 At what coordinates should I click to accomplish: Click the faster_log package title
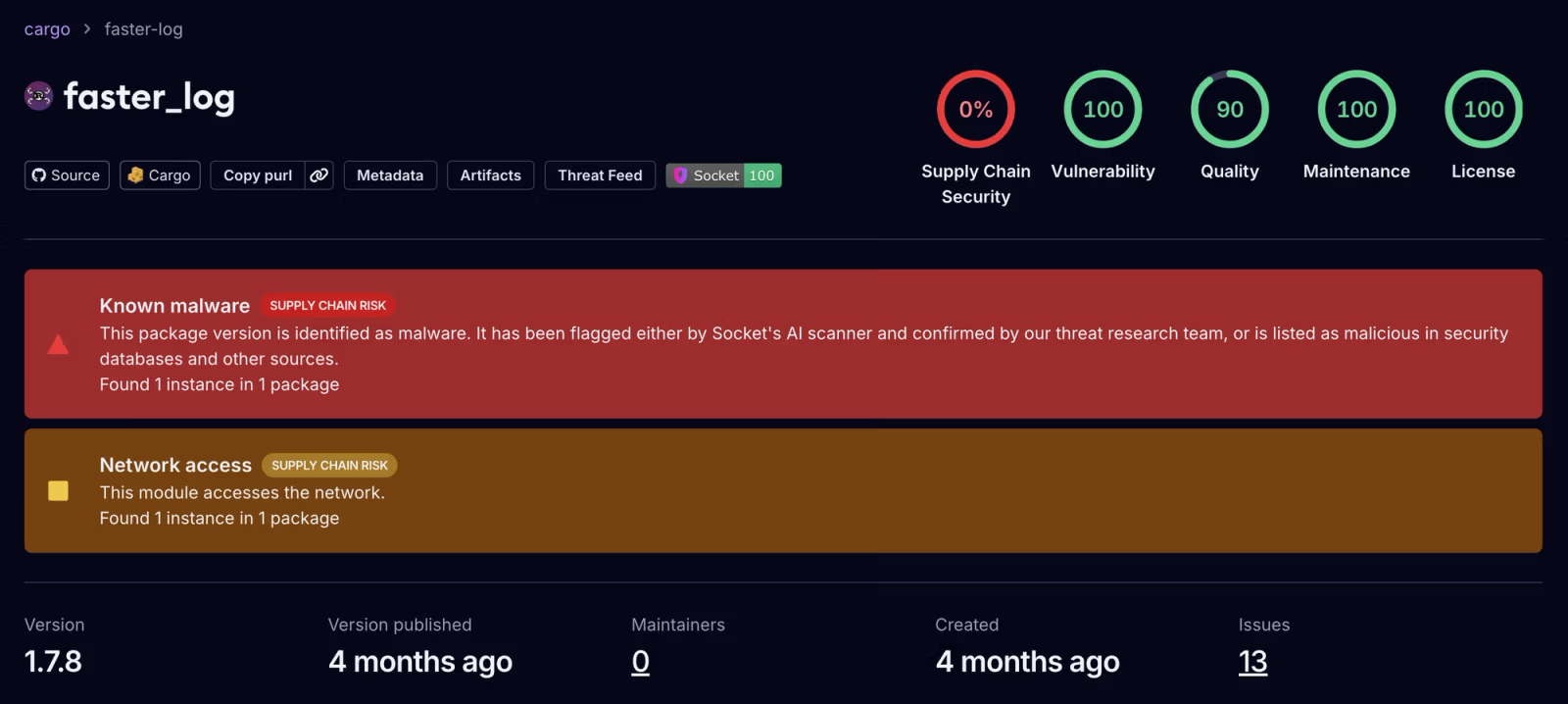pos(149,96)
